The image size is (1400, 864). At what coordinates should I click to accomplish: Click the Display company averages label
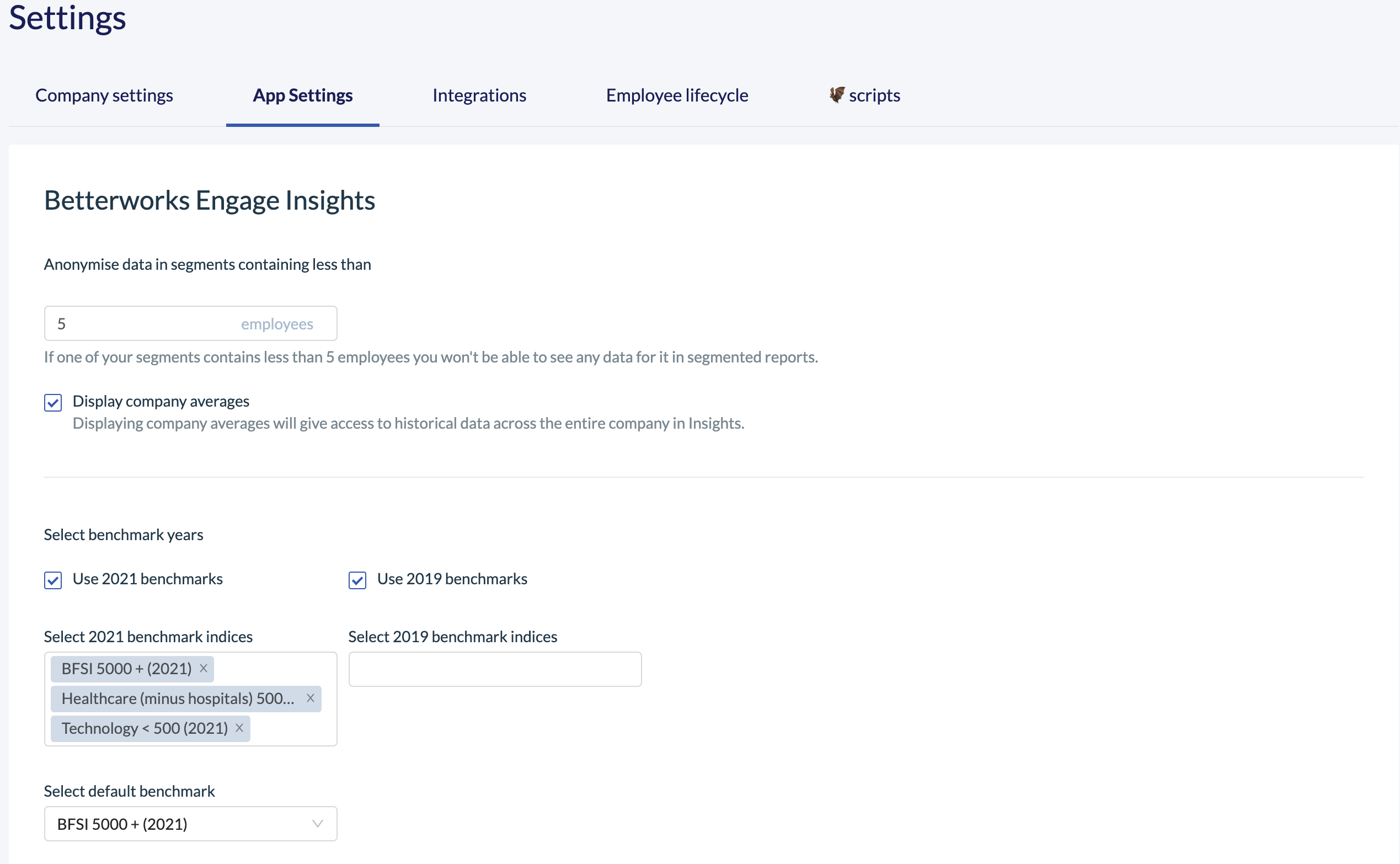click(161, 401)
